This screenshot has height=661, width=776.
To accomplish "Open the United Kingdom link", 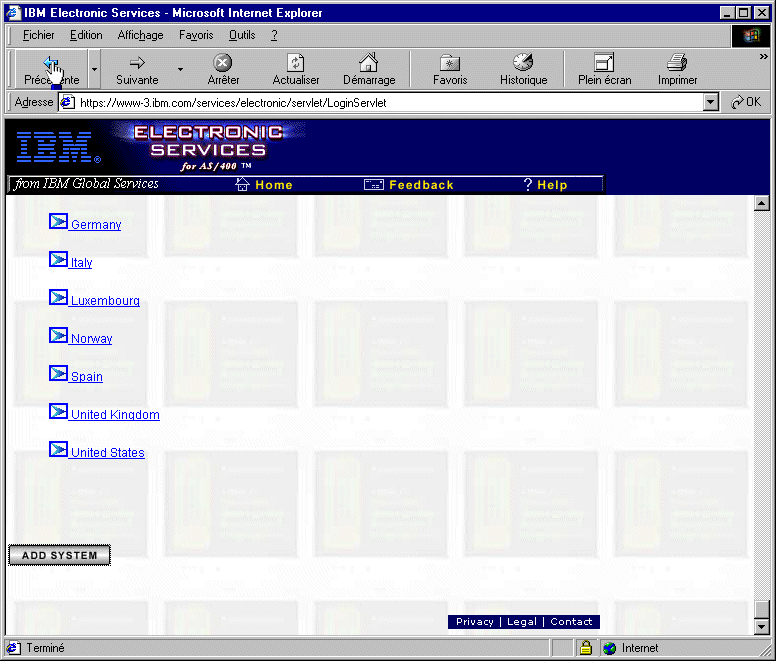I will 115,415.
